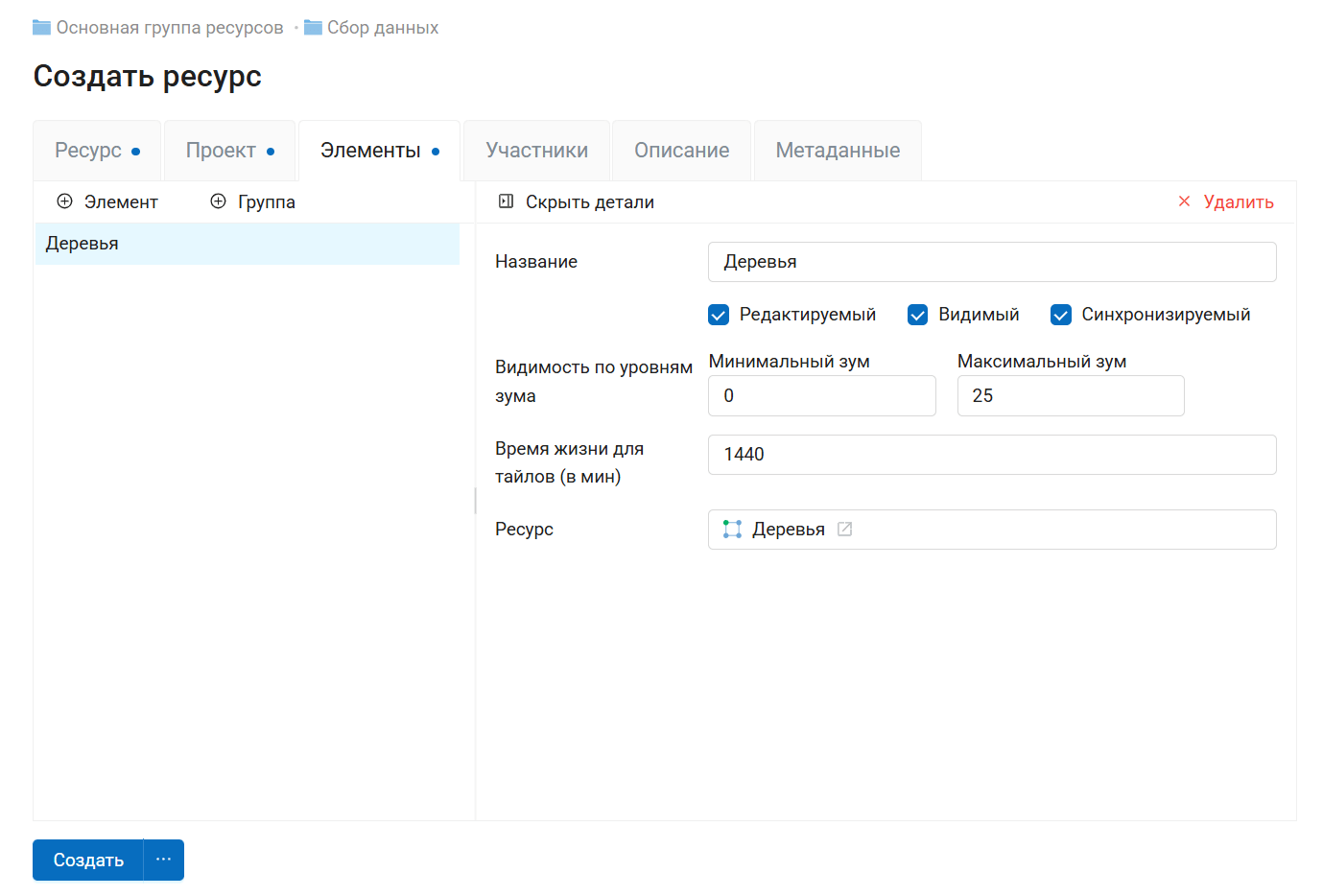
Task: Click the Группа add icon
Action: (x=217, y=201)
